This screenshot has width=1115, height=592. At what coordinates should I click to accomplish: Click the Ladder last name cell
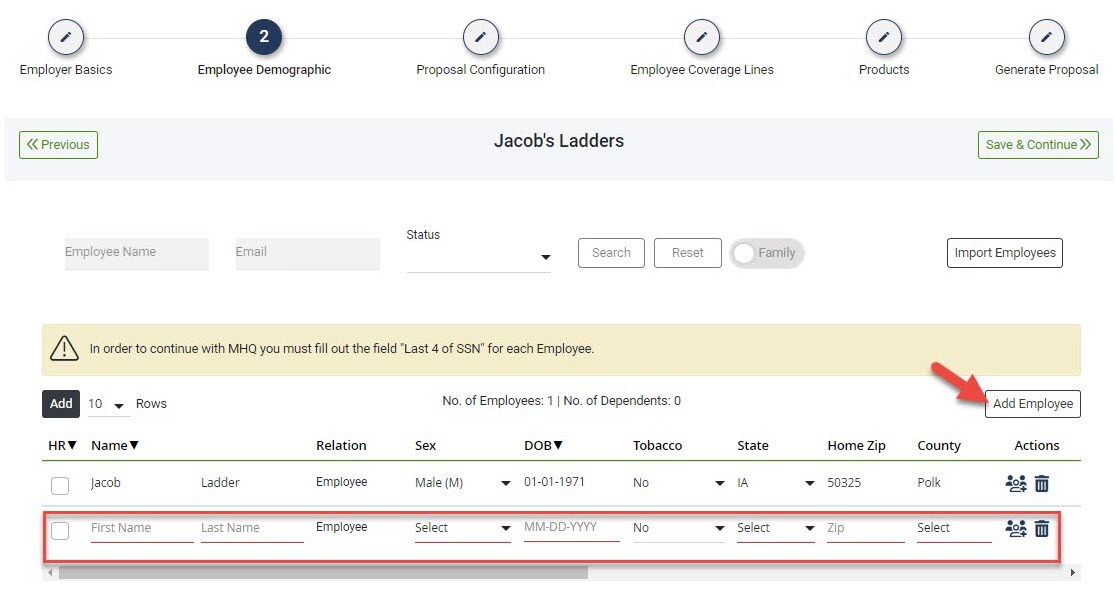pyautogui.click(x=220, y=483)
